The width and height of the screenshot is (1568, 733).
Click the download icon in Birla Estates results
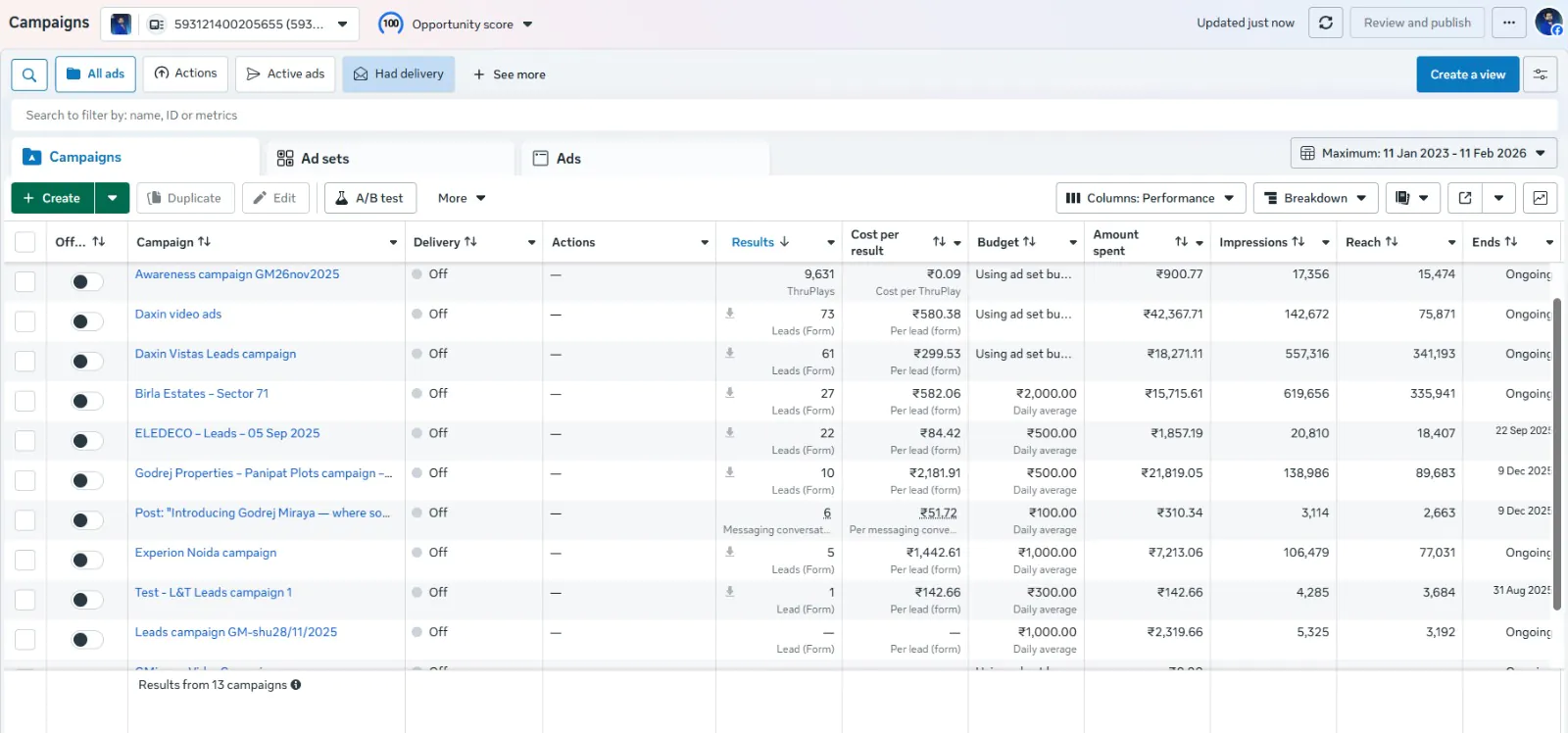(x=730, y=393)
